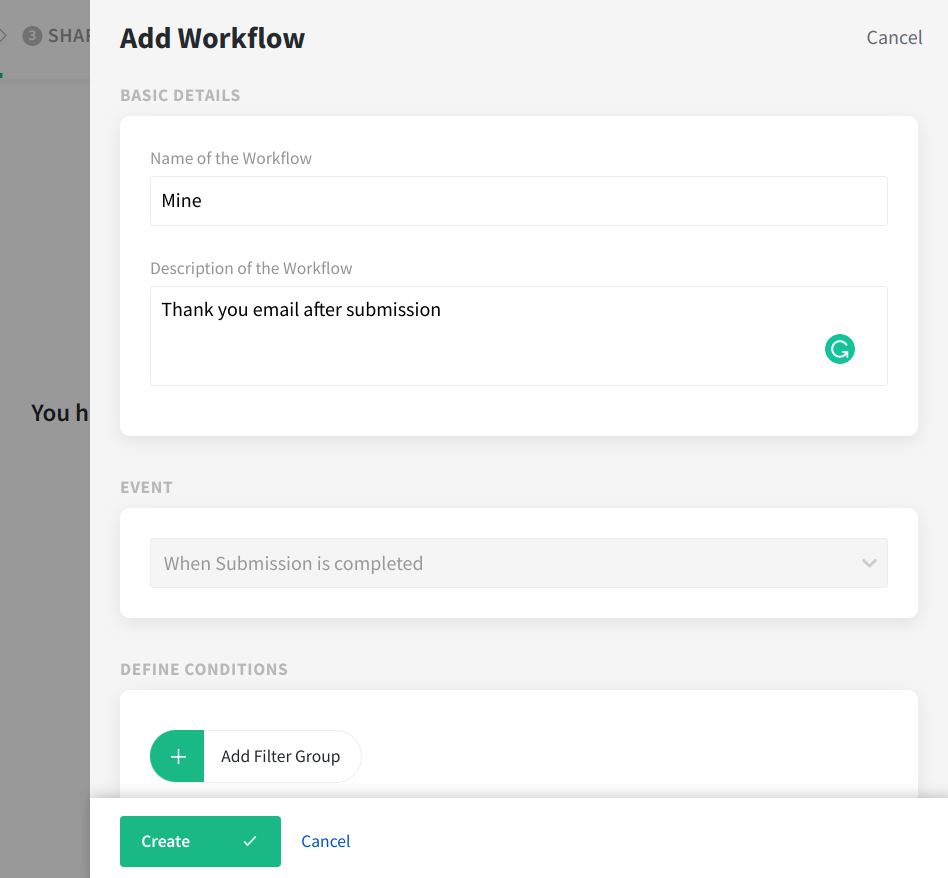Expand the event dropdown chevron arrow
The image size is (948, 878).
868,563
